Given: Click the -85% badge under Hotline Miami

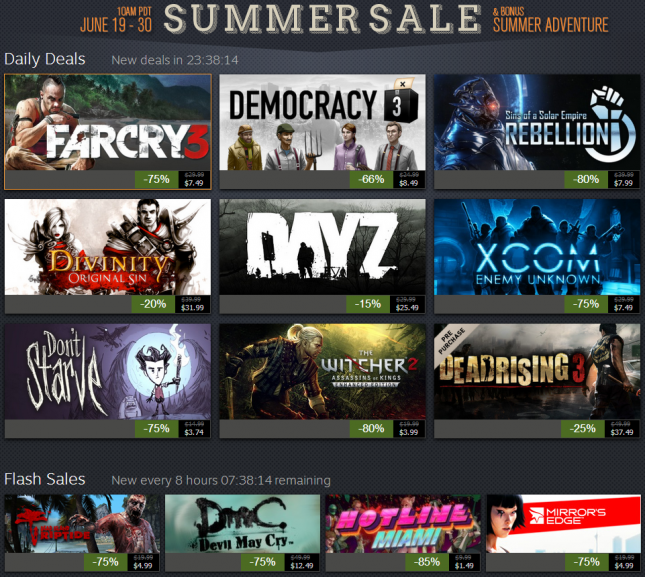Looking at the screenshot, I should coord(427,562).
